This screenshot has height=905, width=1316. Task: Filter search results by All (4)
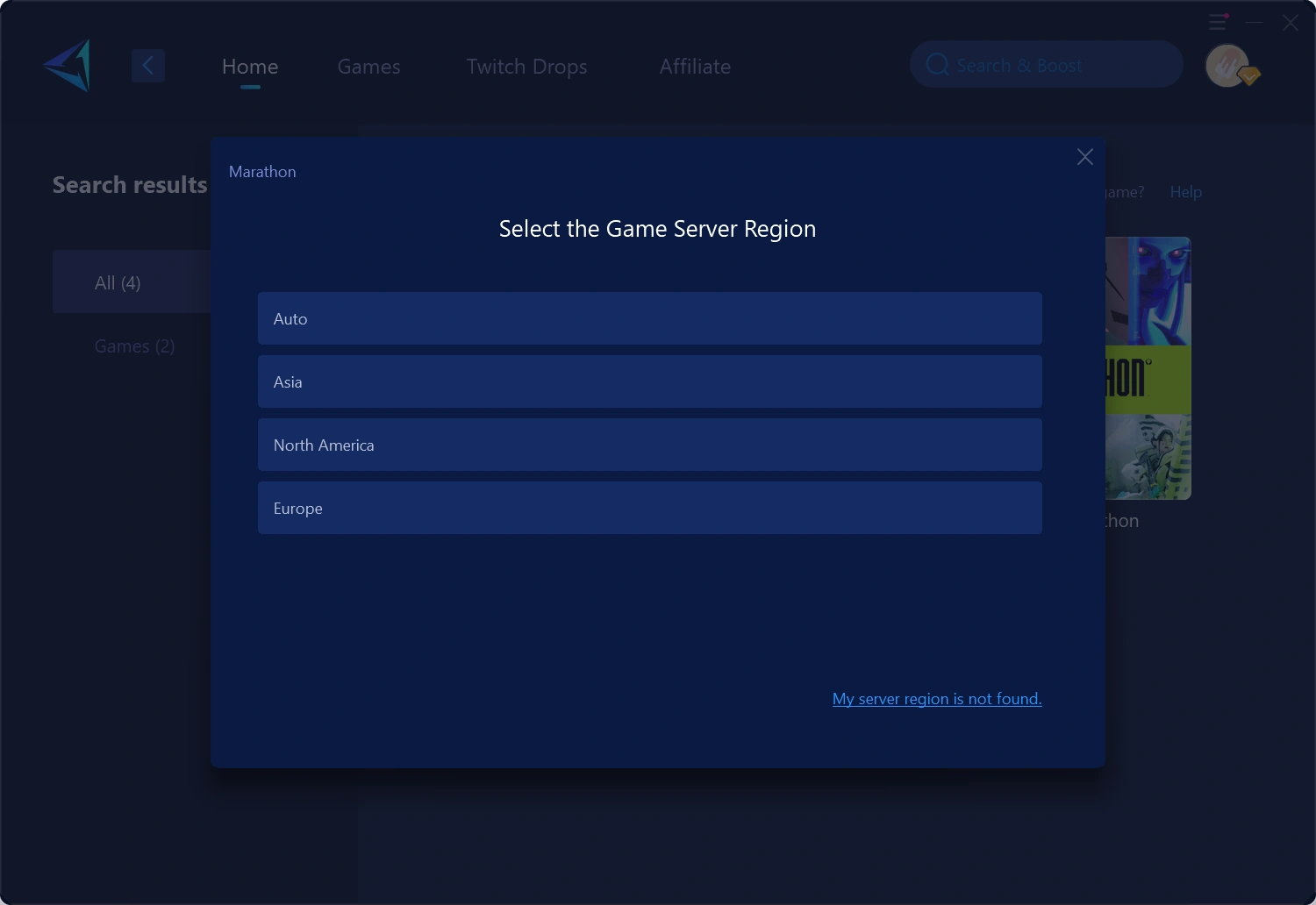click(118, 282)
